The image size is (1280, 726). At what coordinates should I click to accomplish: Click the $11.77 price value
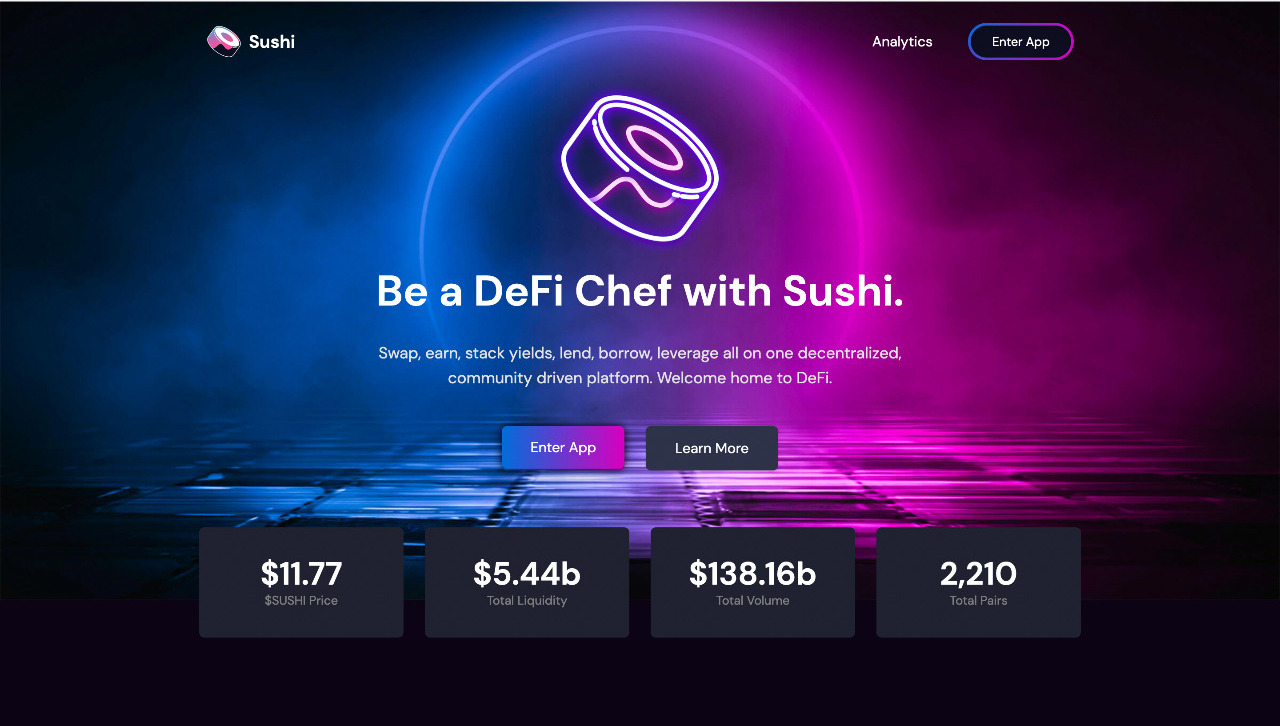[x=301, y=573]
